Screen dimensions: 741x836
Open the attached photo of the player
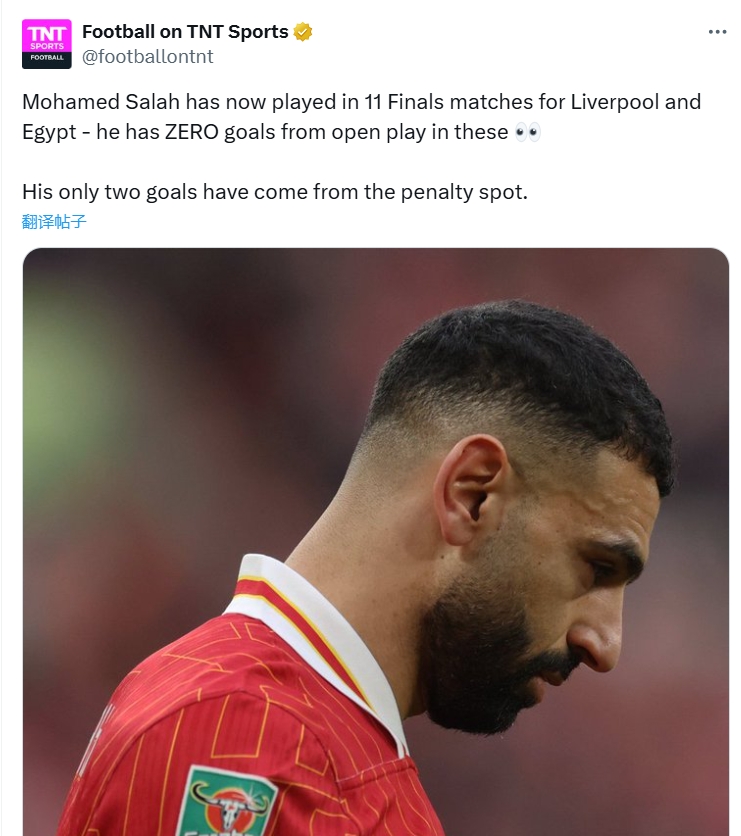tap(375, 540)
